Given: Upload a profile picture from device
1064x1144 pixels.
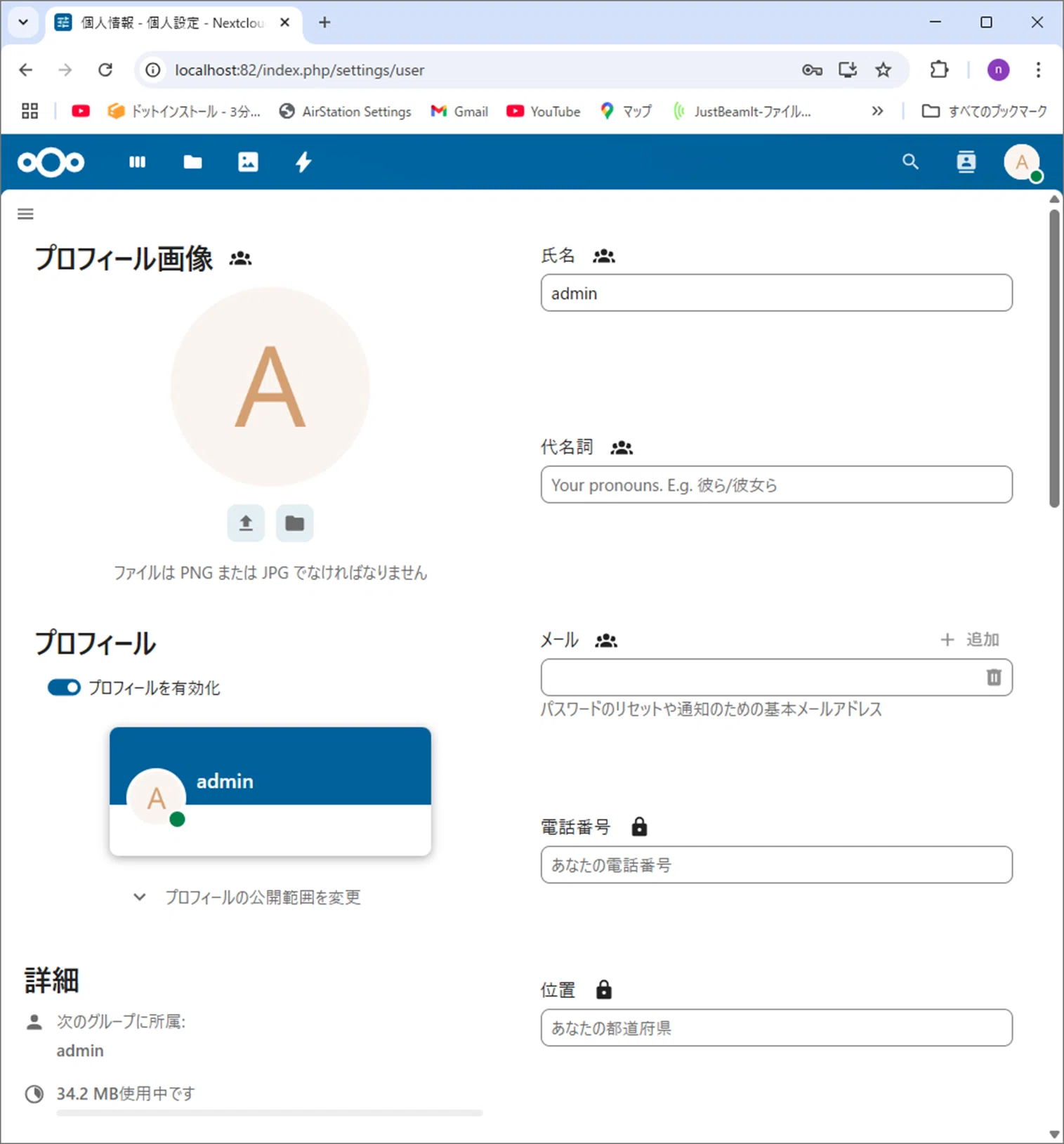Looking at the screenshot, I should point(246,522).
